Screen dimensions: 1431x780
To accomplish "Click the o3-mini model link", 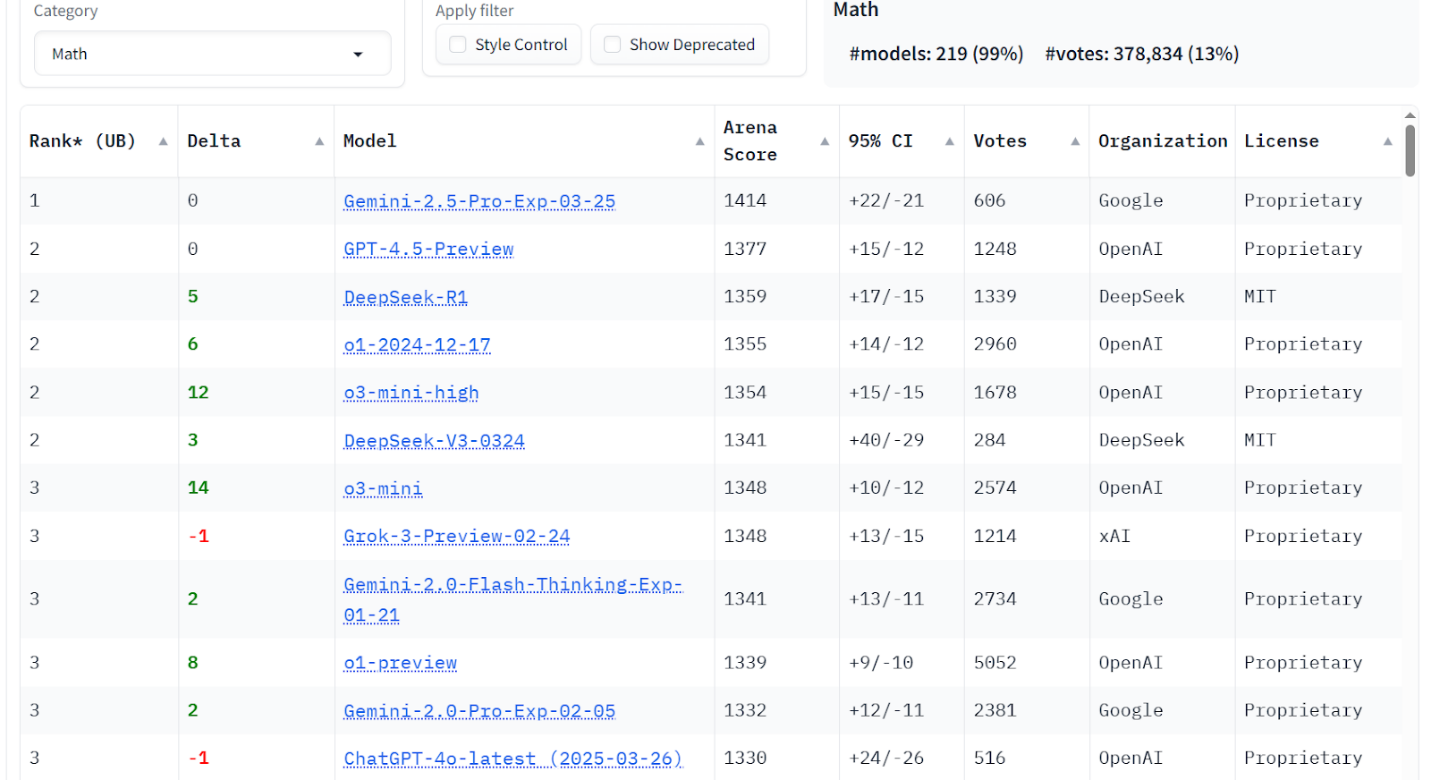I will 383,489.
